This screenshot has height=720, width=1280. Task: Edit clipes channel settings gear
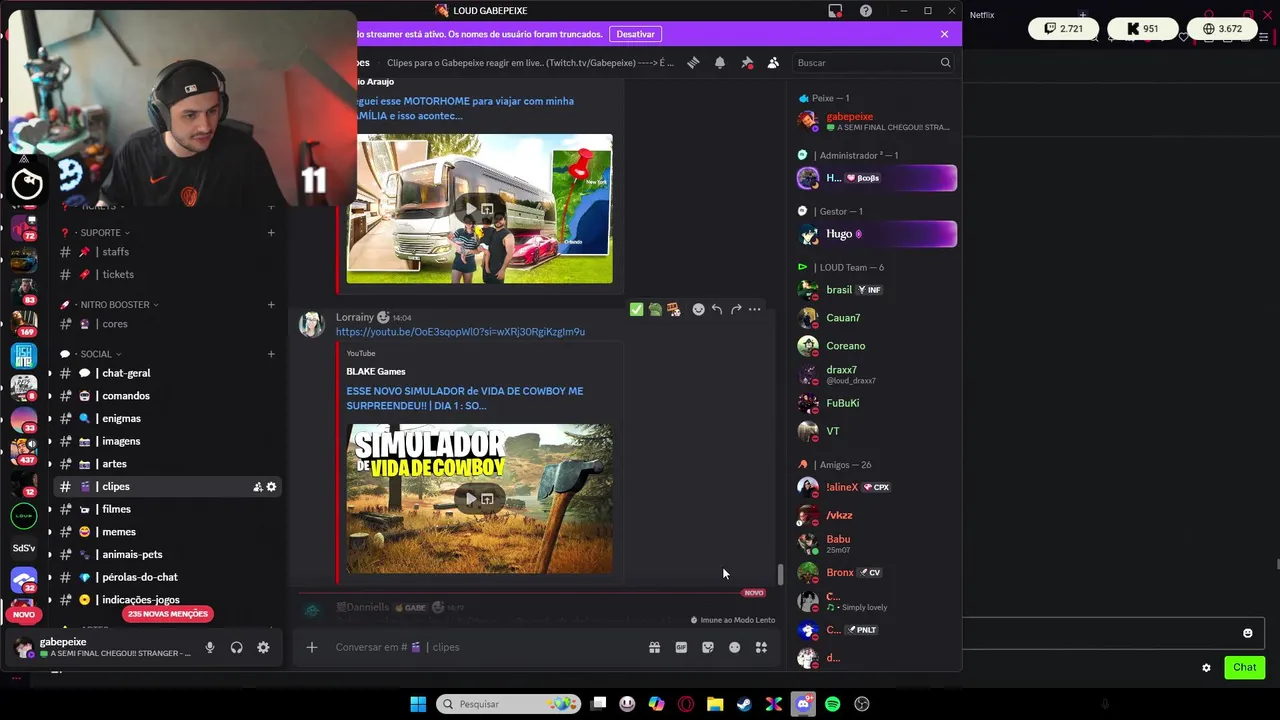coord(271,487)
